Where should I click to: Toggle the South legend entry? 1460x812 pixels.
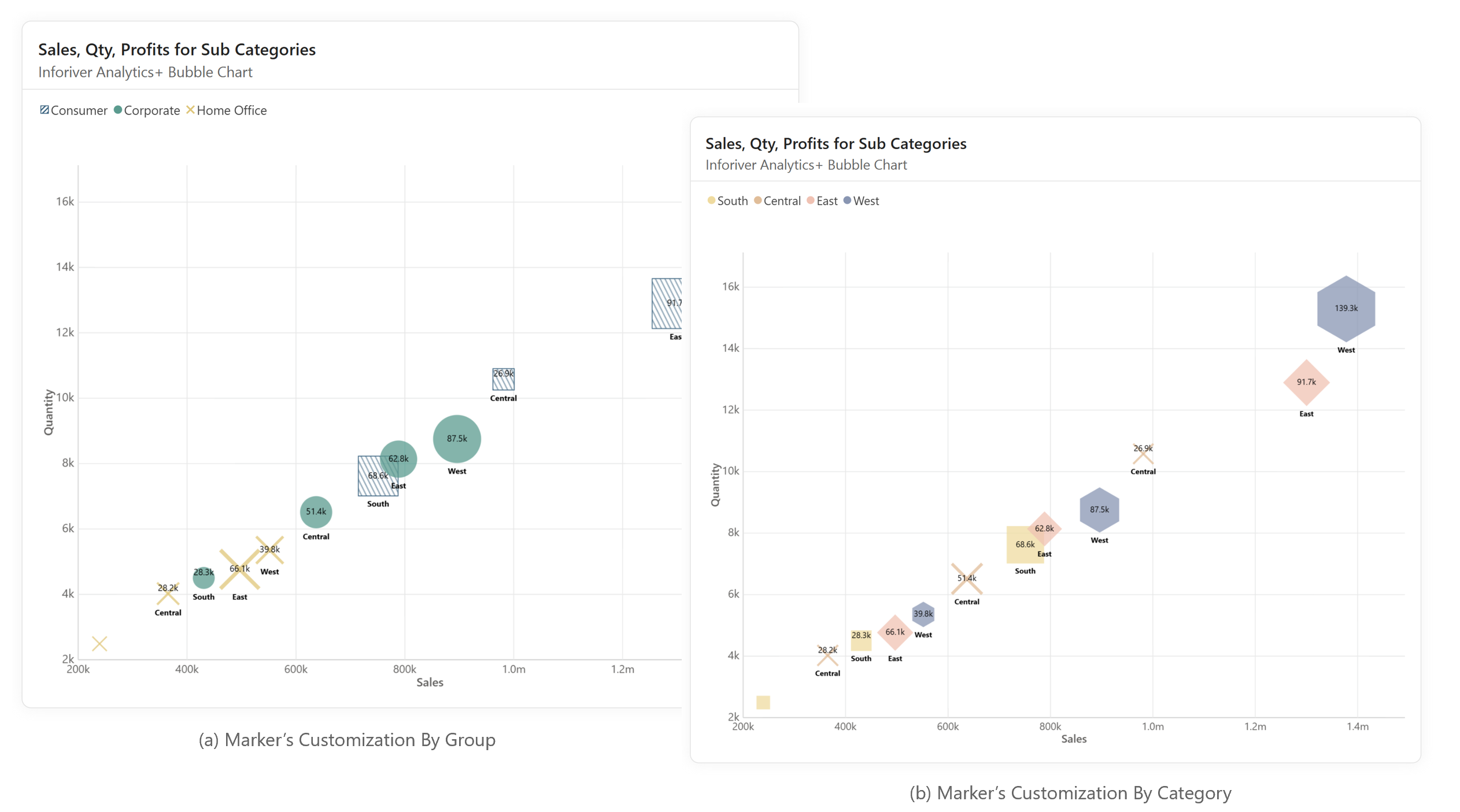point(728,201)
